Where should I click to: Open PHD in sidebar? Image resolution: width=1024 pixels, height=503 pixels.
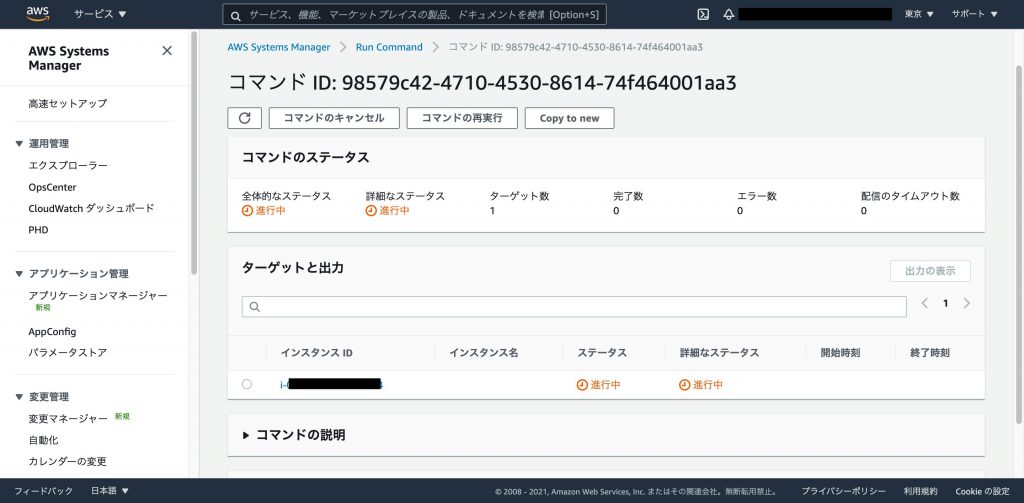tap(39, 230)
